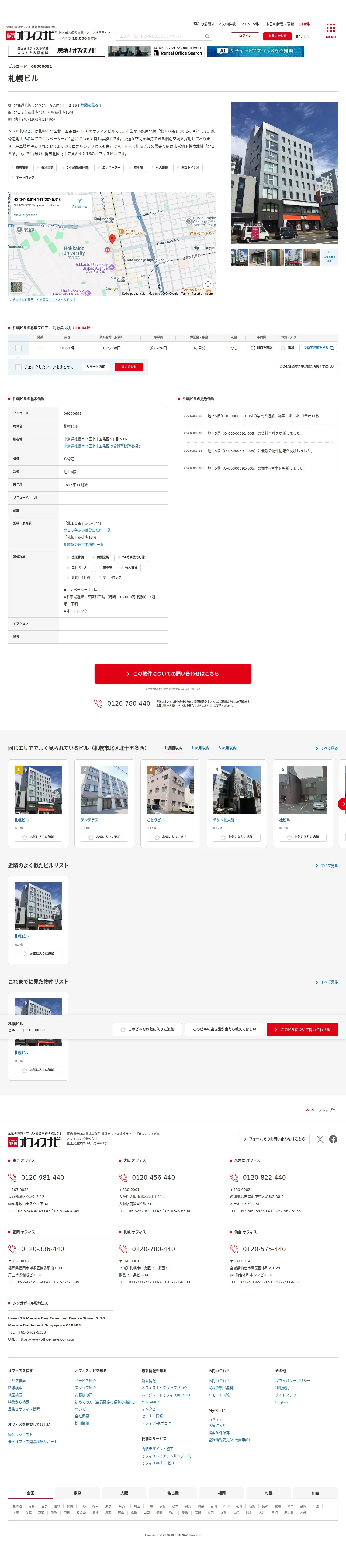Open AIチャットでオフィスをご提案 banner

point(255,51)
